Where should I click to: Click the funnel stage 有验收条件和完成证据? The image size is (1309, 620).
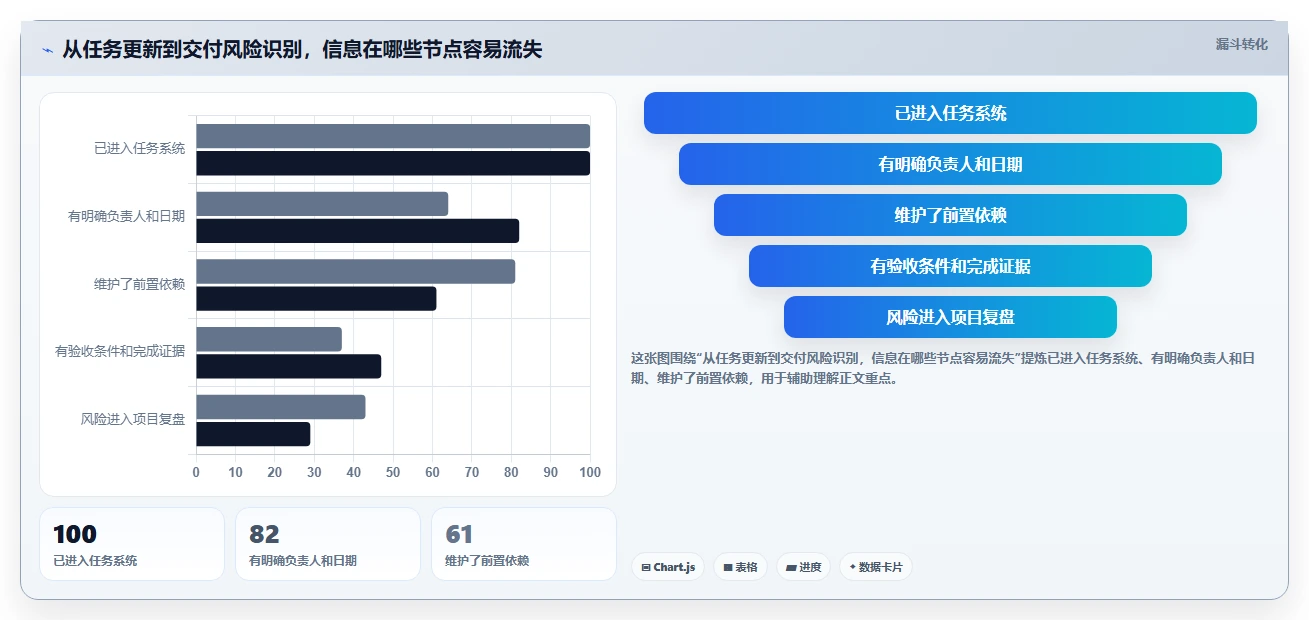tap(950, 266)
